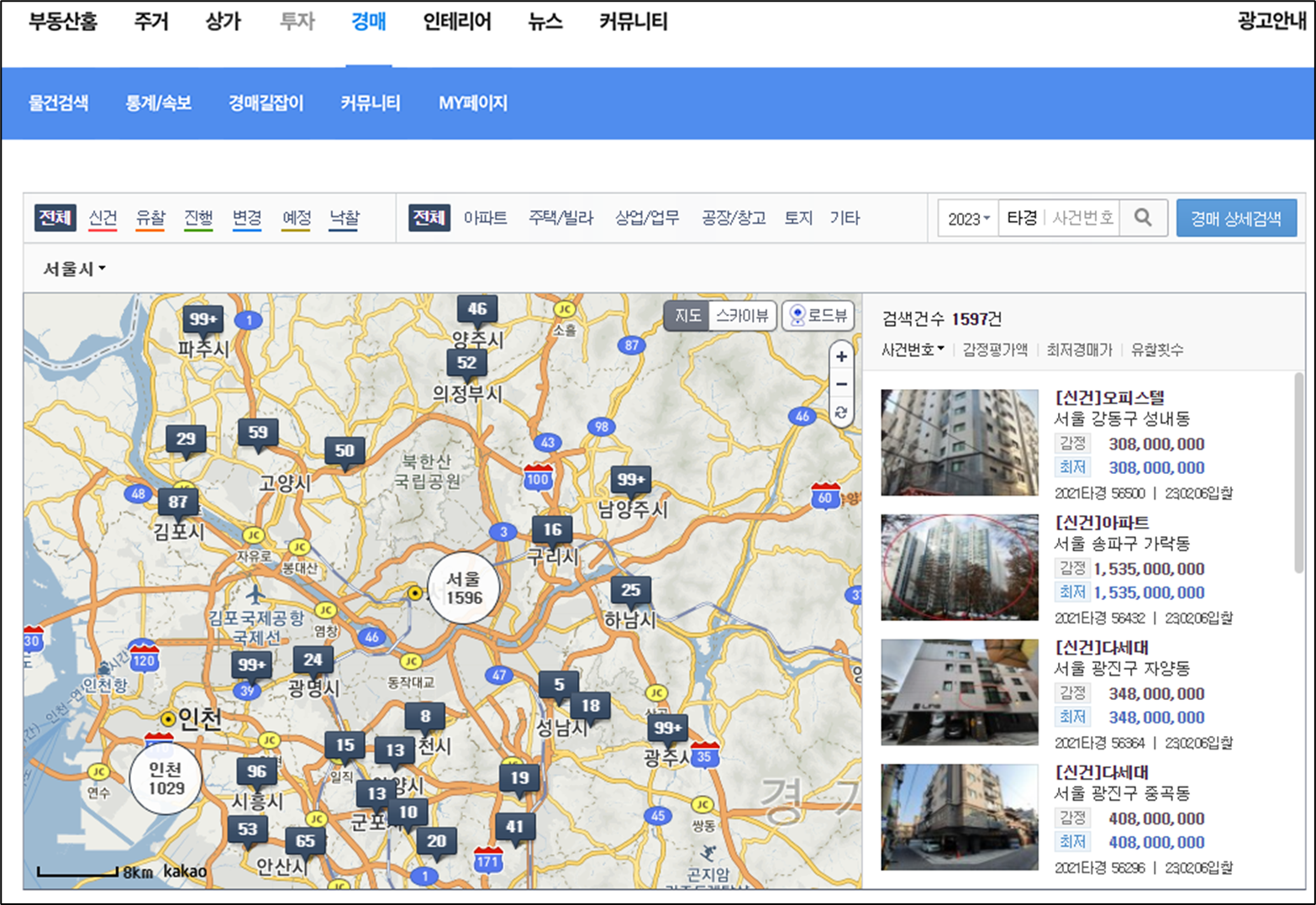Zoom out using the map minus icon
1316x905 pixels.
[841, 384]
